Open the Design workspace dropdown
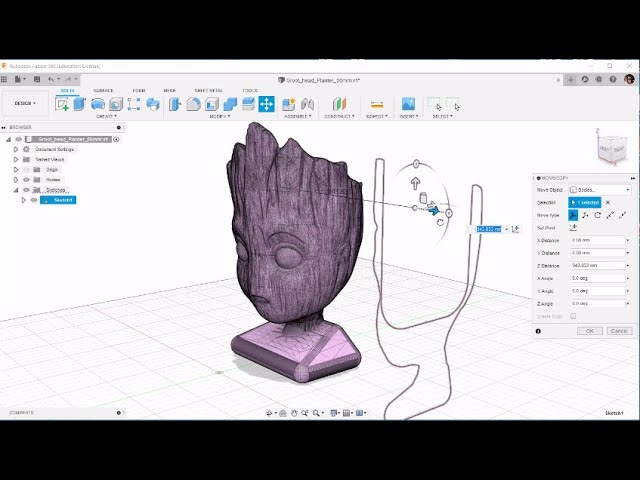Screen dimensions: 640x480 coord(25,103)
